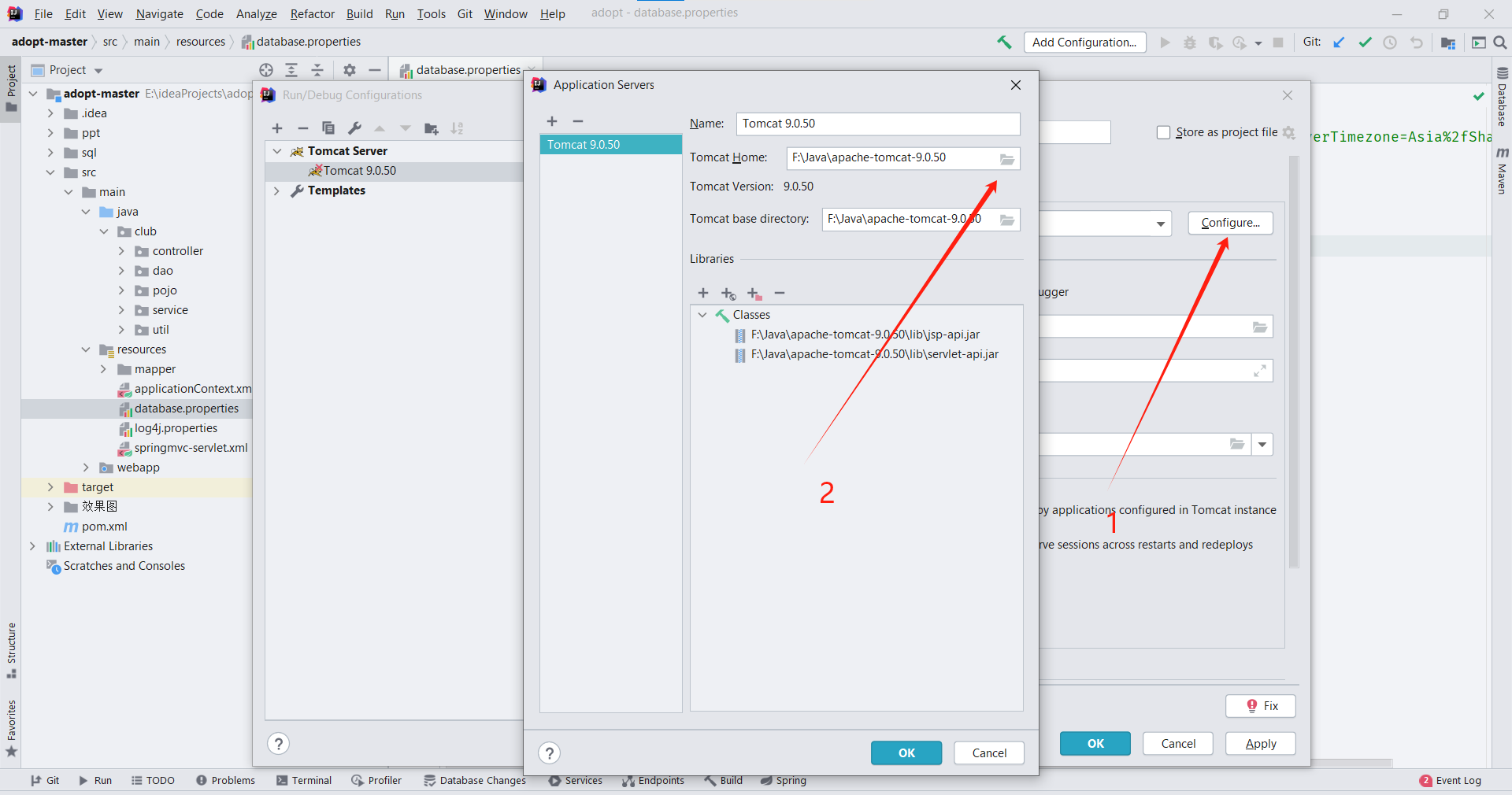Select log4j.properties file
1512x795 pixels.
coord(176,428)
